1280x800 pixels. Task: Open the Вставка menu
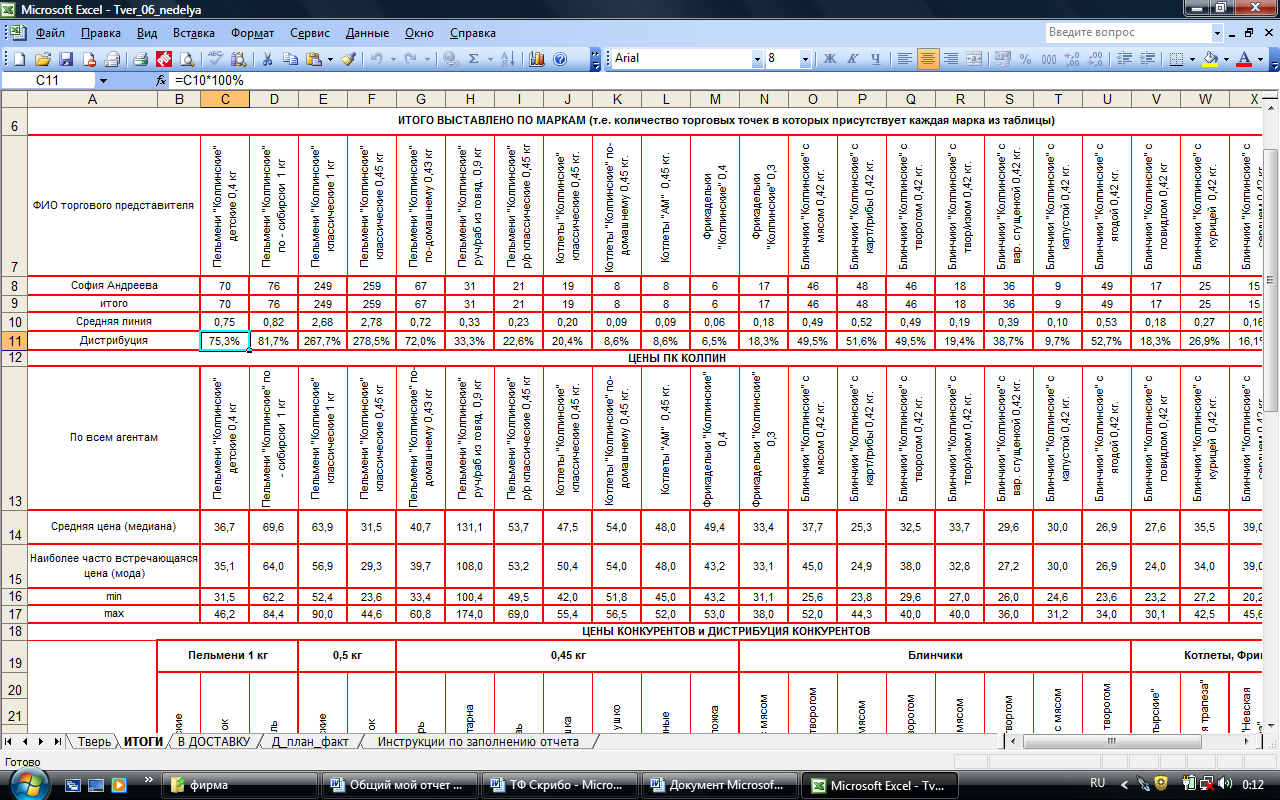[x=196, y=33]
